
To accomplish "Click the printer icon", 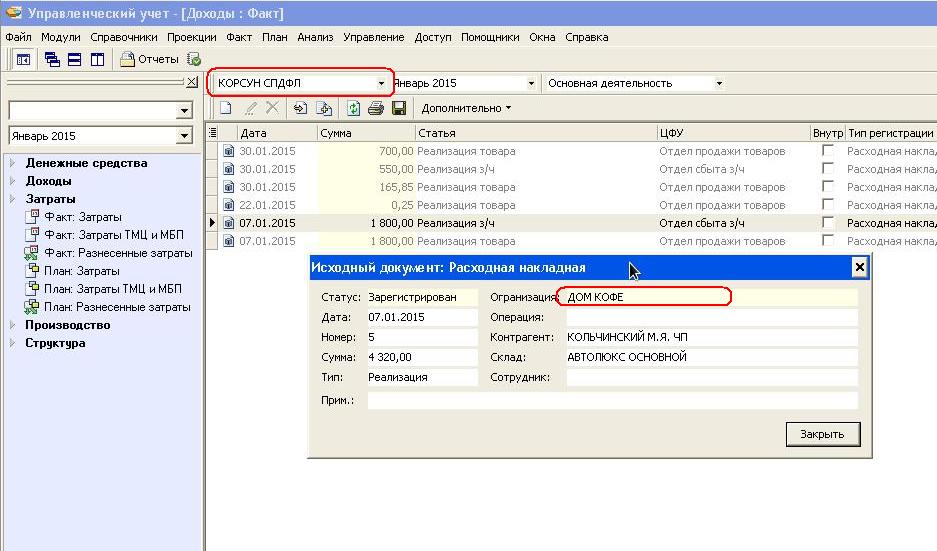I will click(x=376, y=108).
